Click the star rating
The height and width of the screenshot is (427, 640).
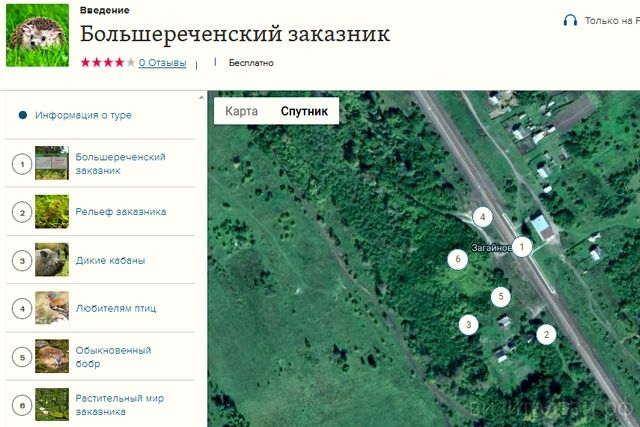(108, 62)
